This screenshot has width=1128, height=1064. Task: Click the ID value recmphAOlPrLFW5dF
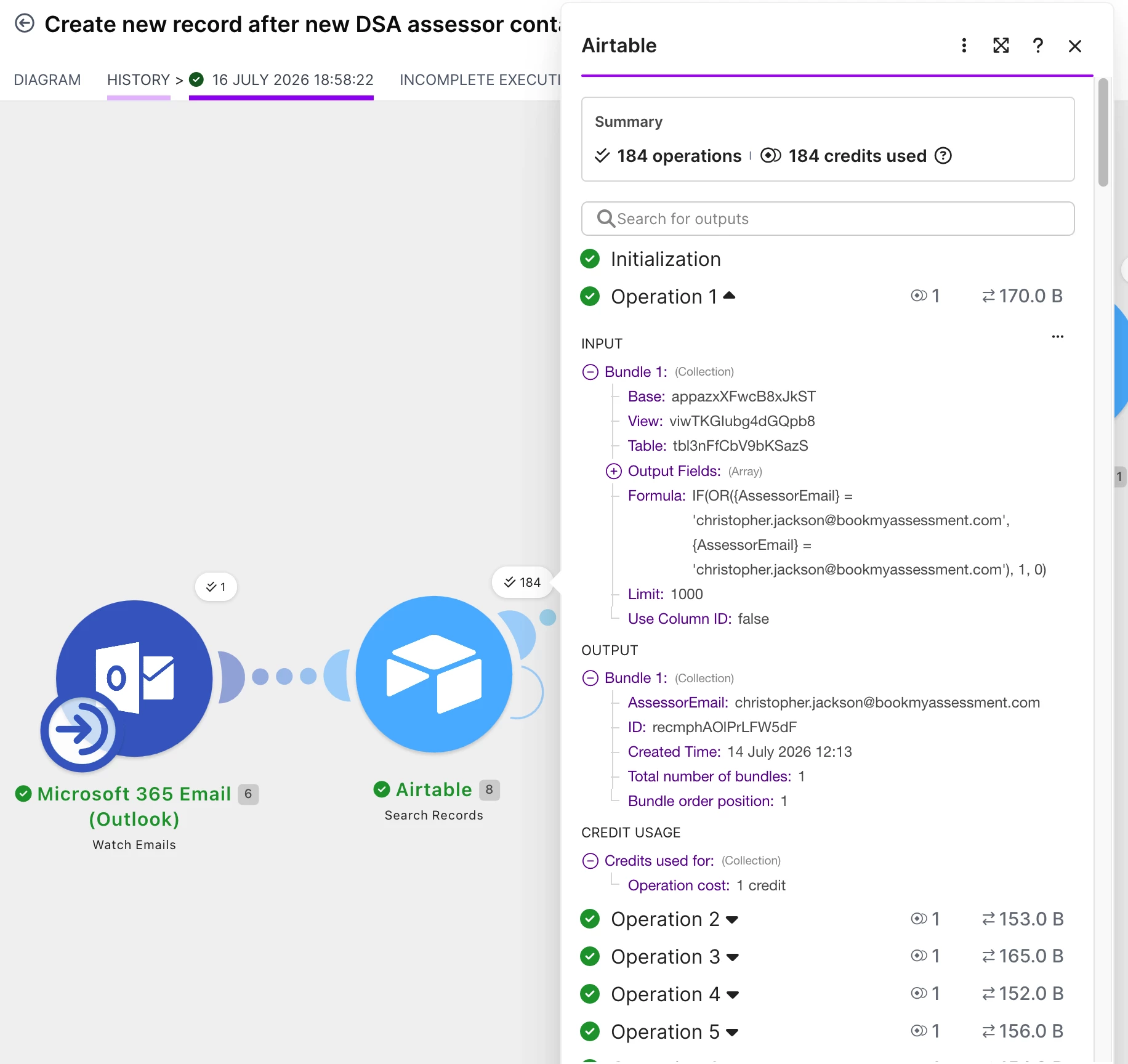(724, 727)
